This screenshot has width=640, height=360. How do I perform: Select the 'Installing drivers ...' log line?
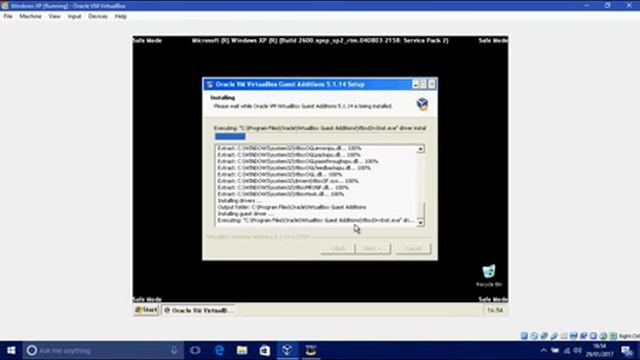click(x=239, y=201)
